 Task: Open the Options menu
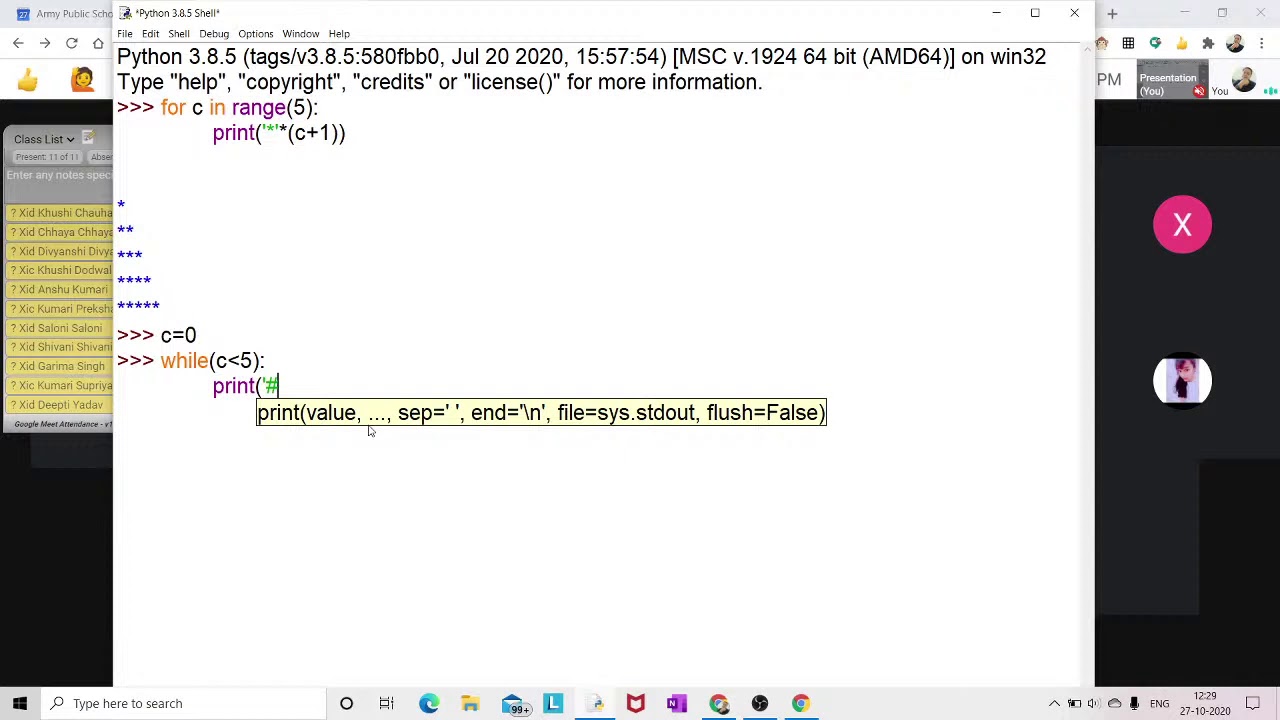point(255,34)
